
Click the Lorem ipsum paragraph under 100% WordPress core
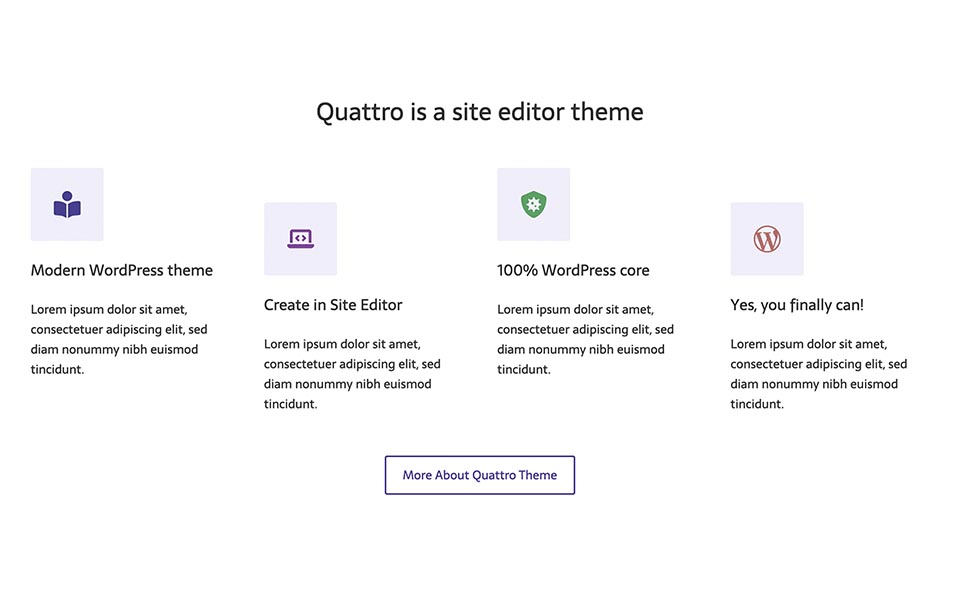coord(586,339)
